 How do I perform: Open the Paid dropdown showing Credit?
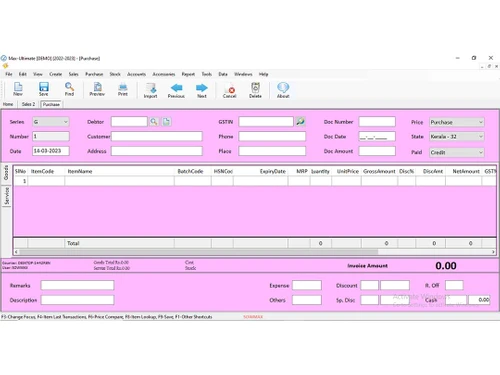[x=456, y=152]
